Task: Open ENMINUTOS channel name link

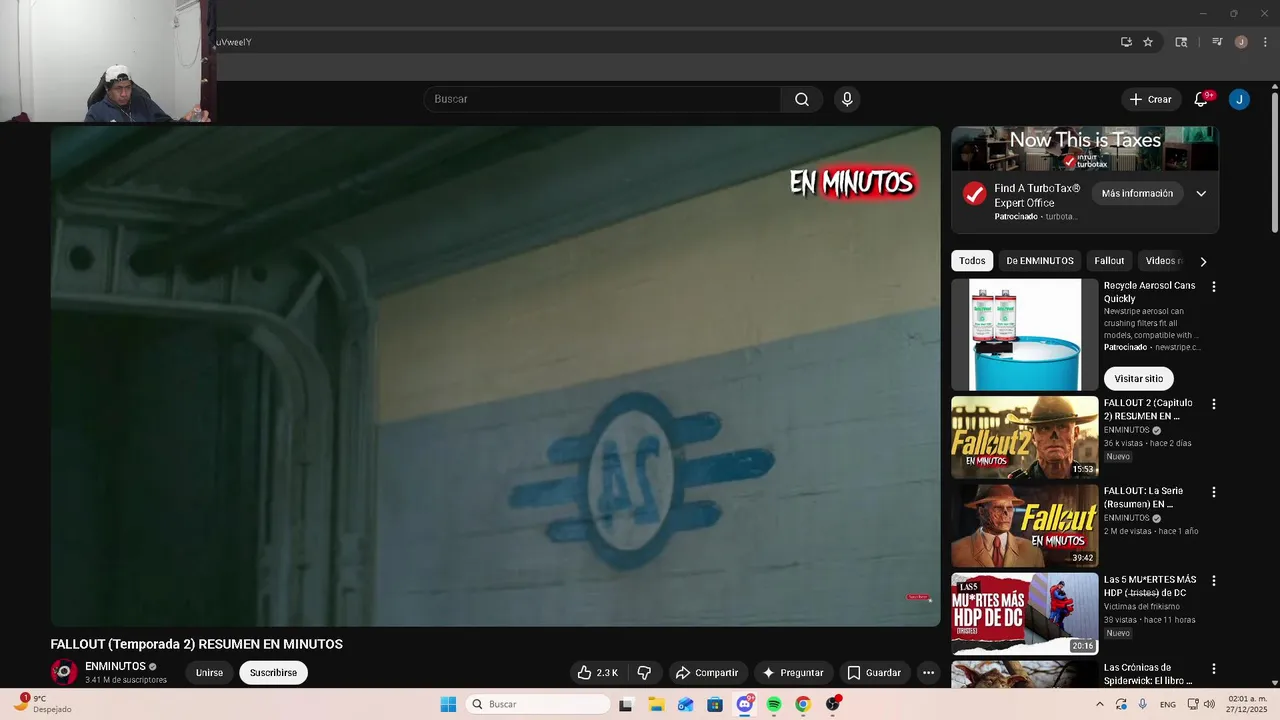Action: coord(115,666)
